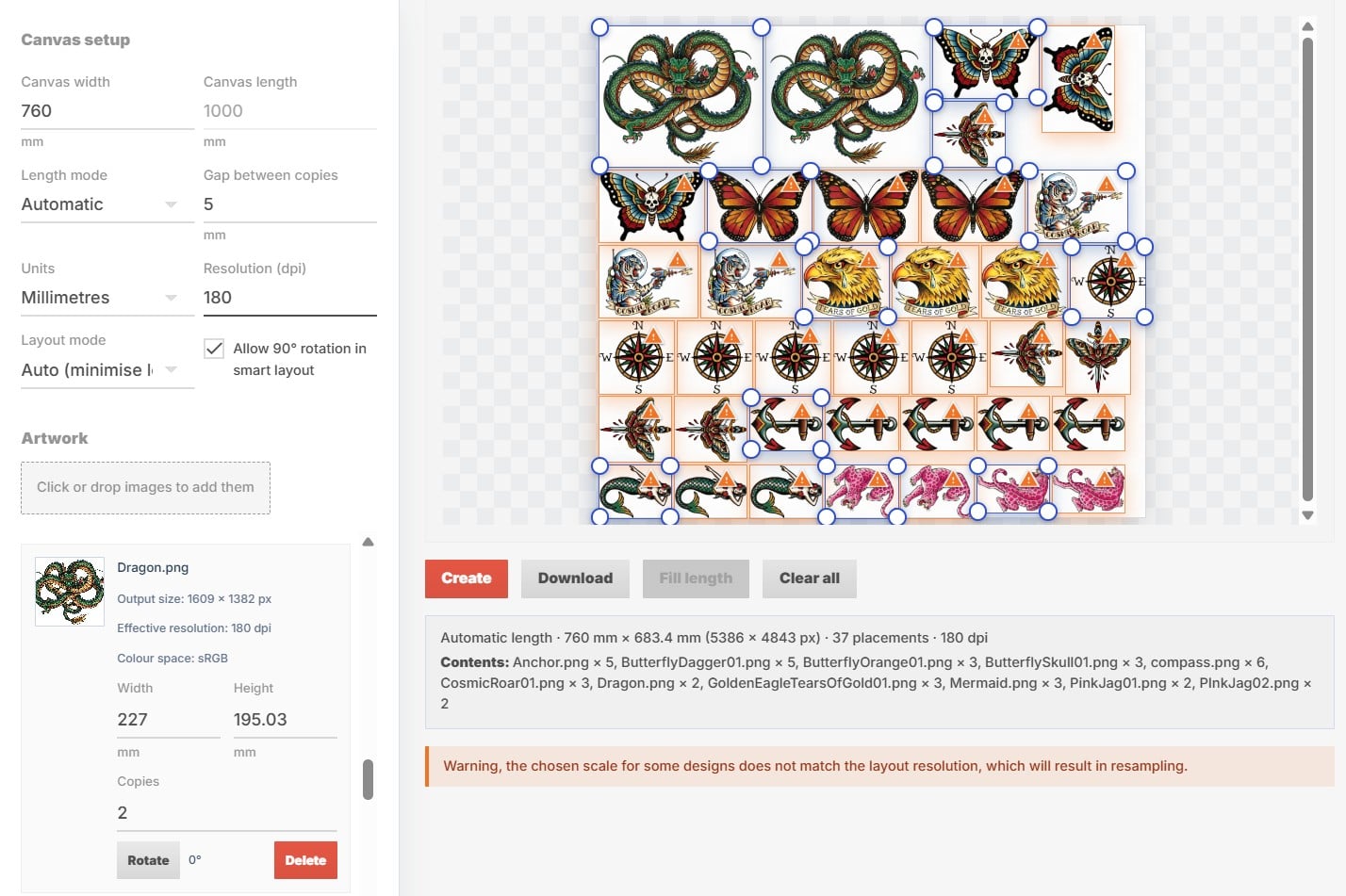Select the first golden eagle artwork
Viewport: 1346px width, 896px height.
point(845,281)
